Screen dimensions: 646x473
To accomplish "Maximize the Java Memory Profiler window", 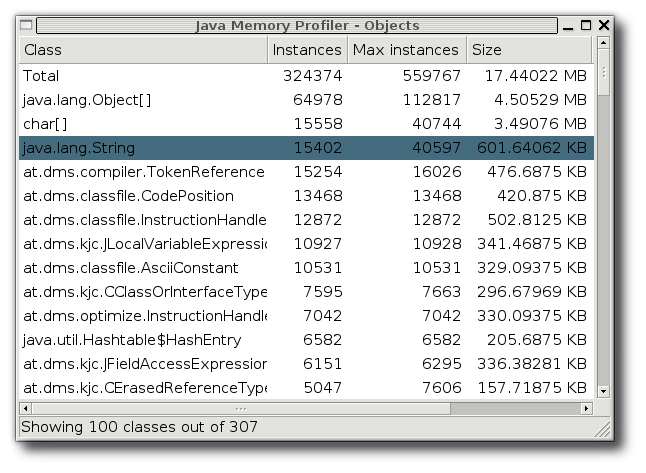I will coord(586,26).
